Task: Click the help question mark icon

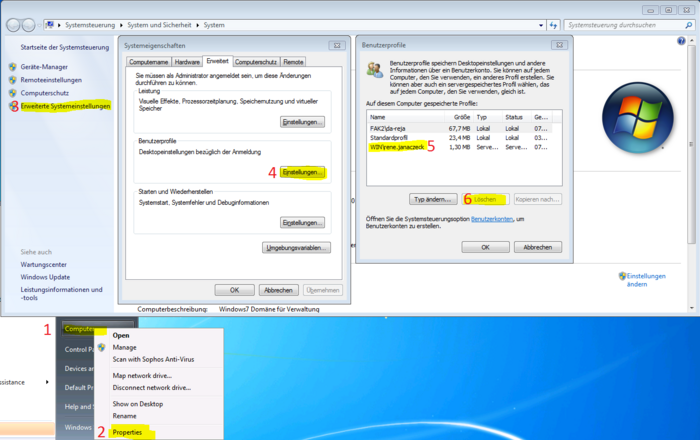Action: 681,41
